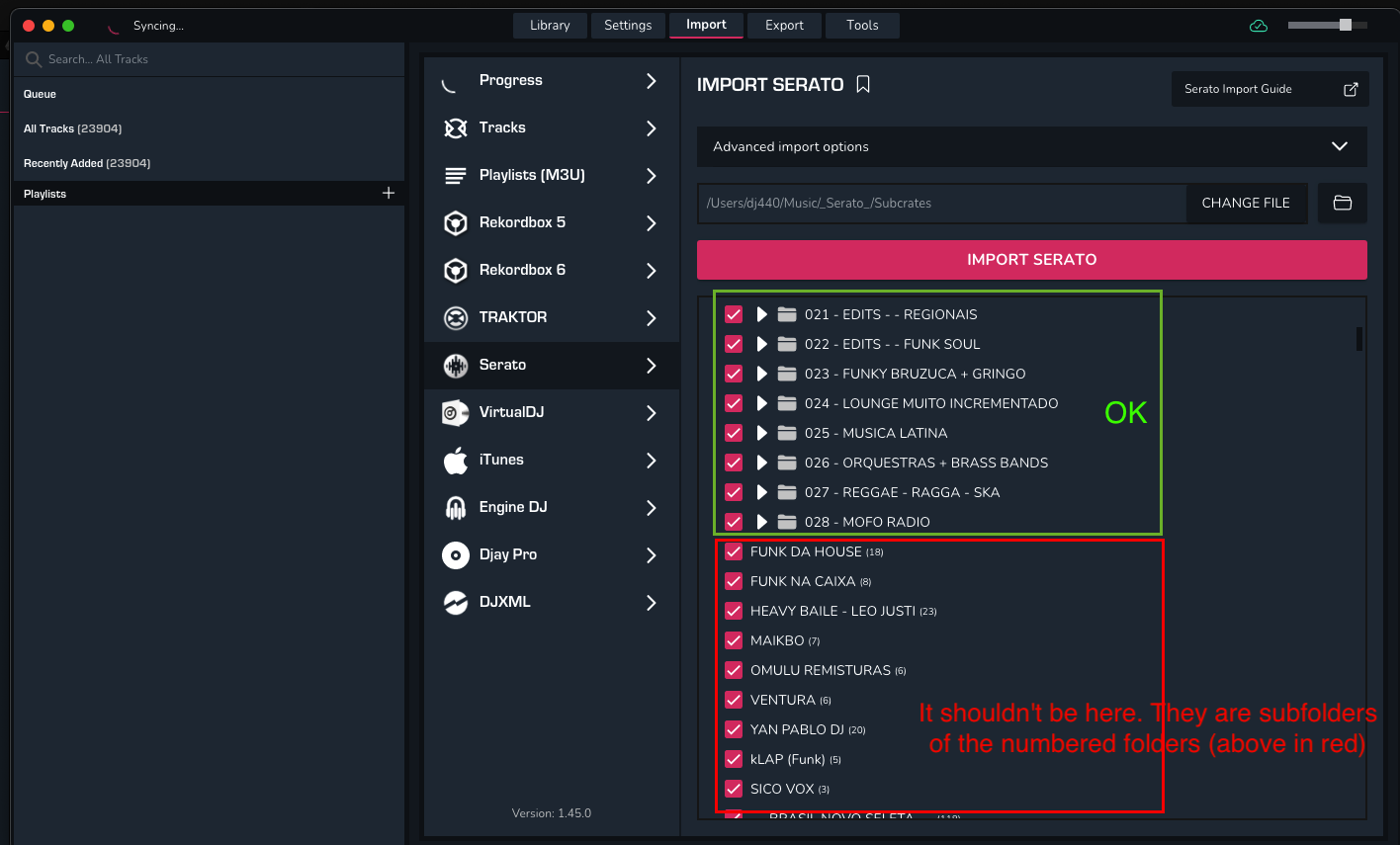Expand the 025 - MUSICA LATINA folder

point(761,433)
